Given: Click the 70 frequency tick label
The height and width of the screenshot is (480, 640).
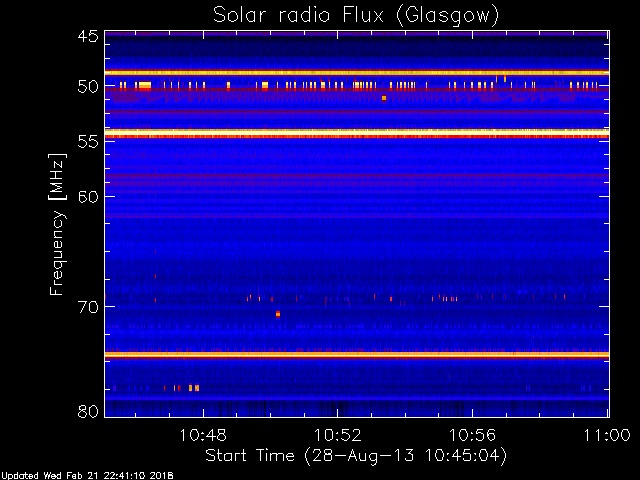Looking at the screenshot, I should pos(88,307).
